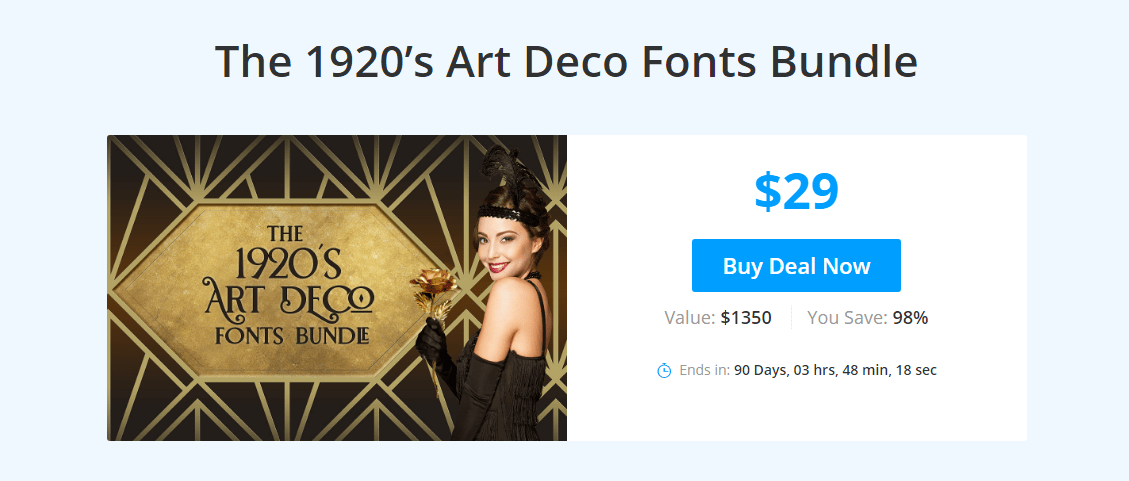Open the Art Deco bundle banner image
Viewport: 1129px width, 481px height.
click(337, 288)
